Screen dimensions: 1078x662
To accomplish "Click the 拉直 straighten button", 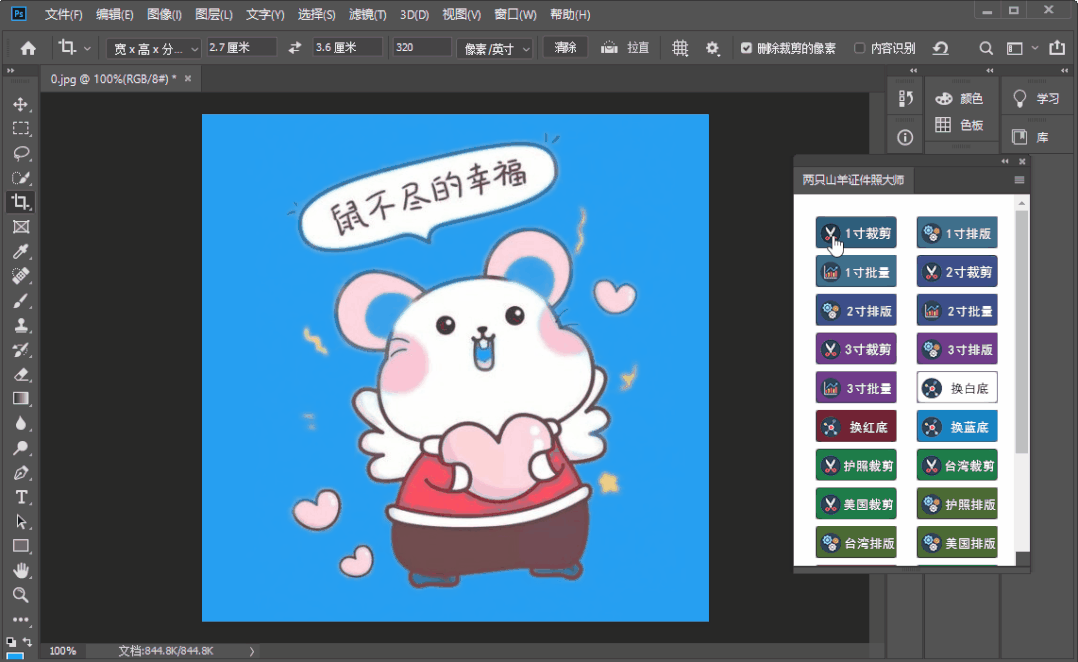I will [x=625, y=47].
